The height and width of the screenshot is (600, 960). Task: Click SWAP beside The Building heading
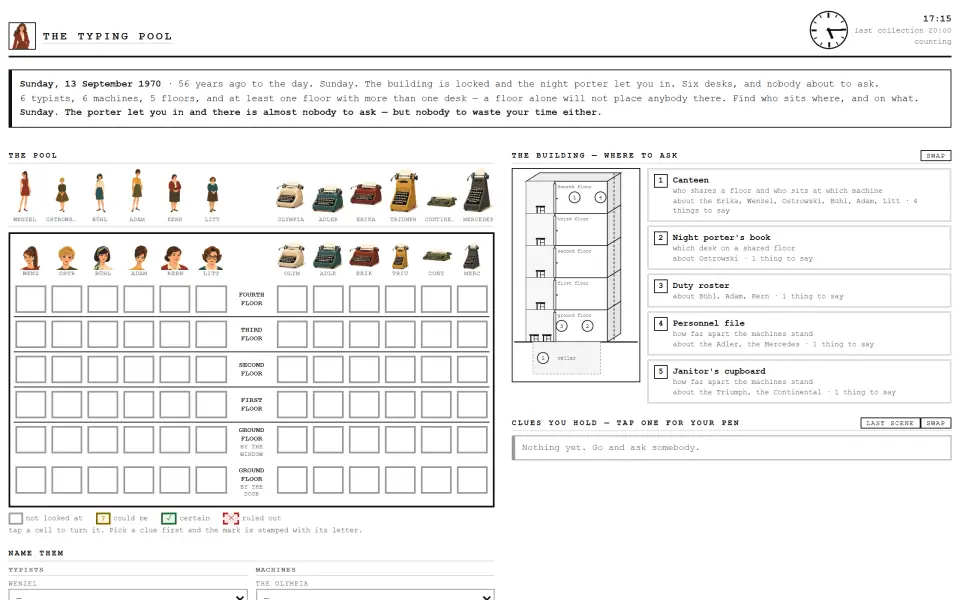(936, 156)
